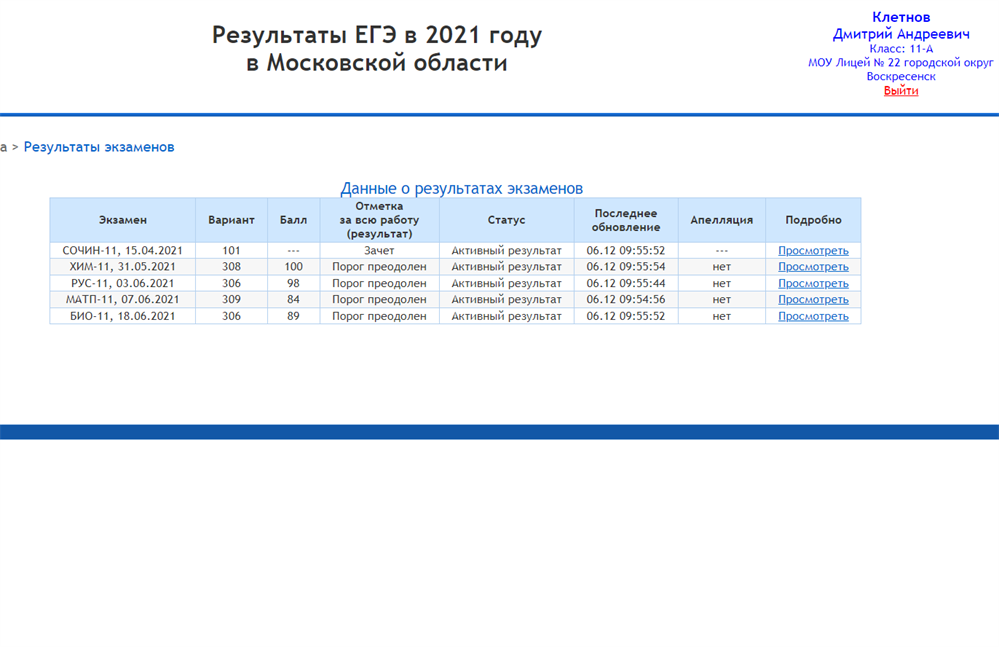Click variant 309 in МАТП-11 row
The width and height of the screenshot is (999, 647).
pos(231,299)
